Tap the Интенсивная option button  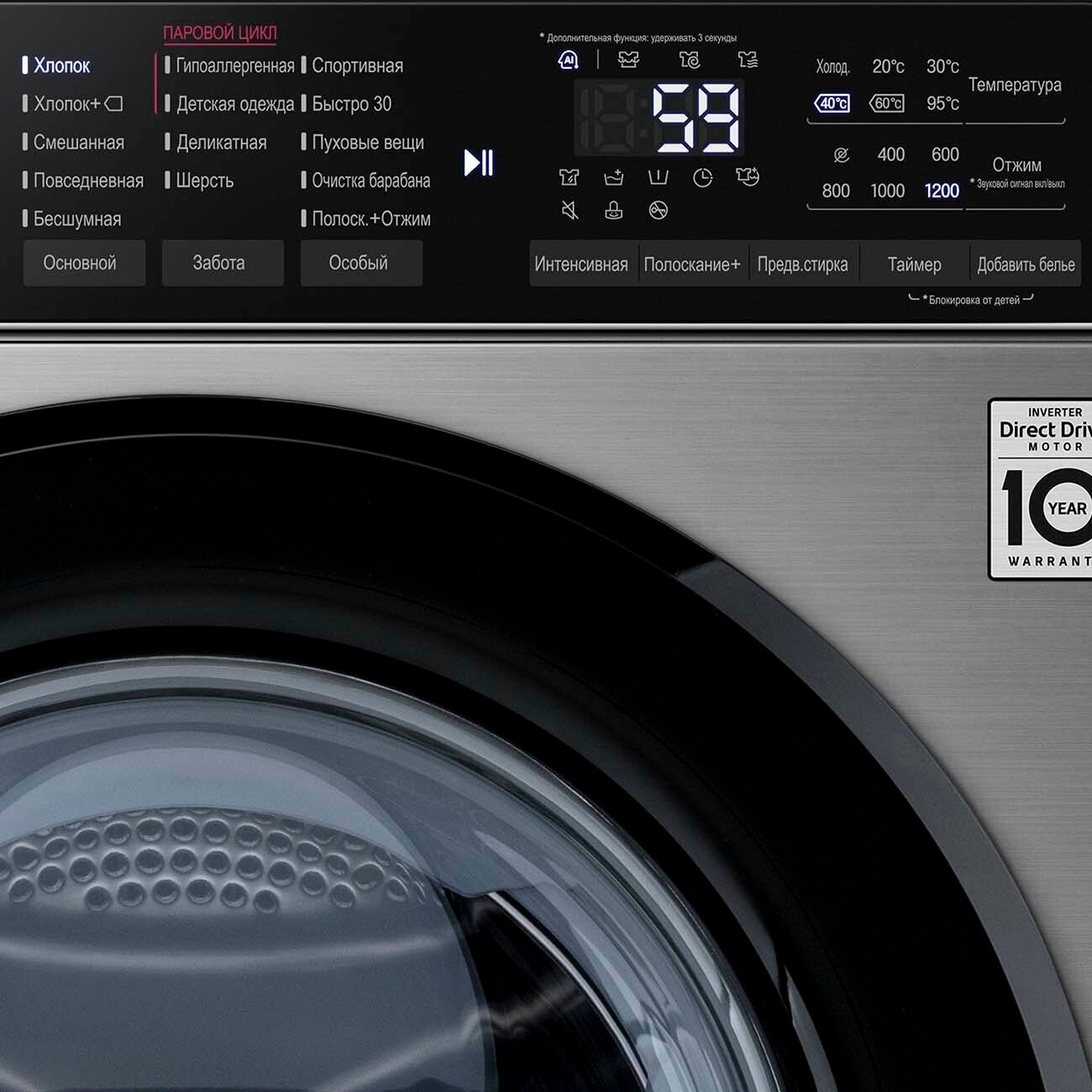[x=584, y=265]
